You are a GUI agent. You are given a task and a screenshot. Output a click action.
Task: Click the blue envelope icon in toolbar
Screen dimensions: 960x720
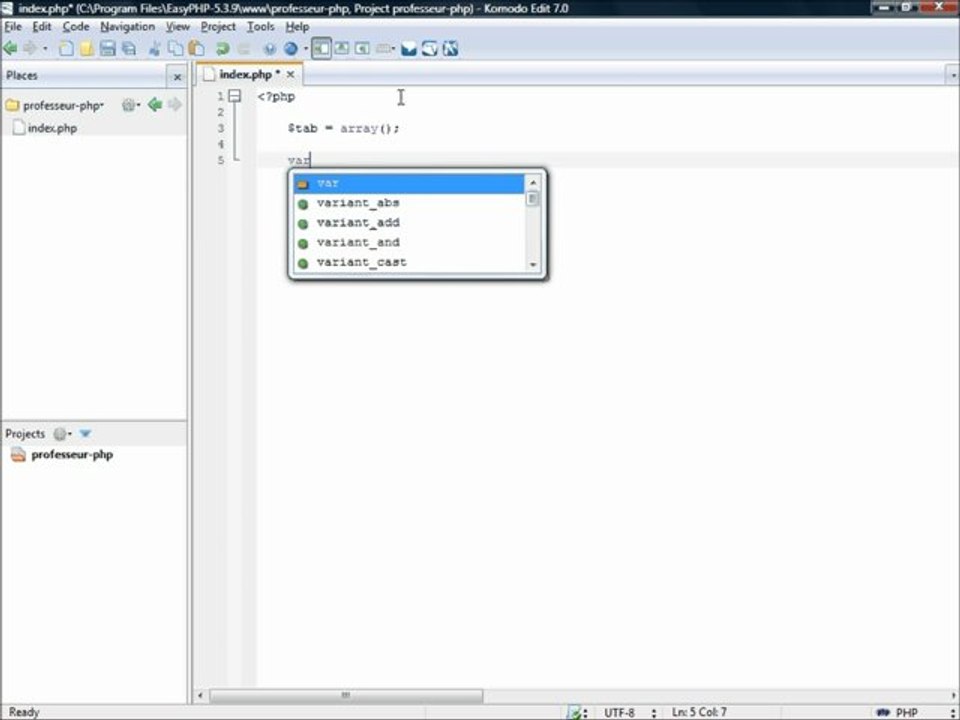point(408,48)
